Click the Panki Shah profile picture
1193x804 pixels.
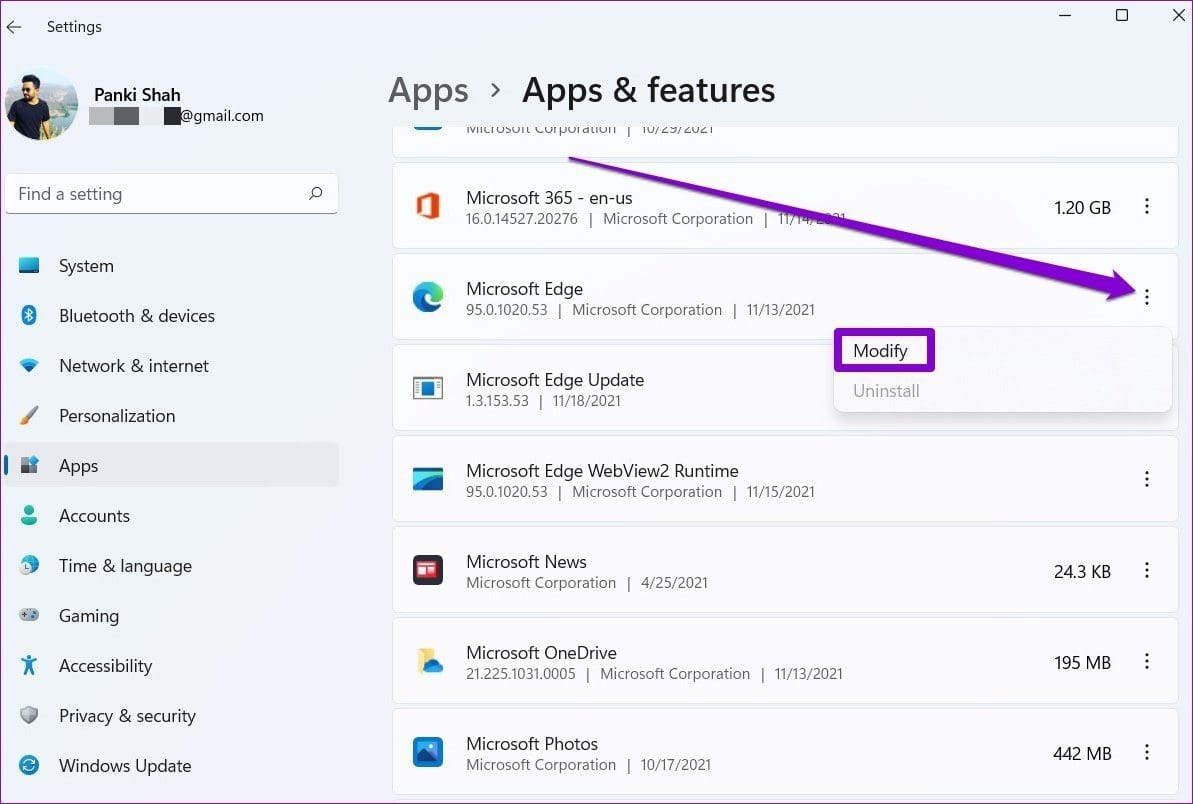(41, 104)
